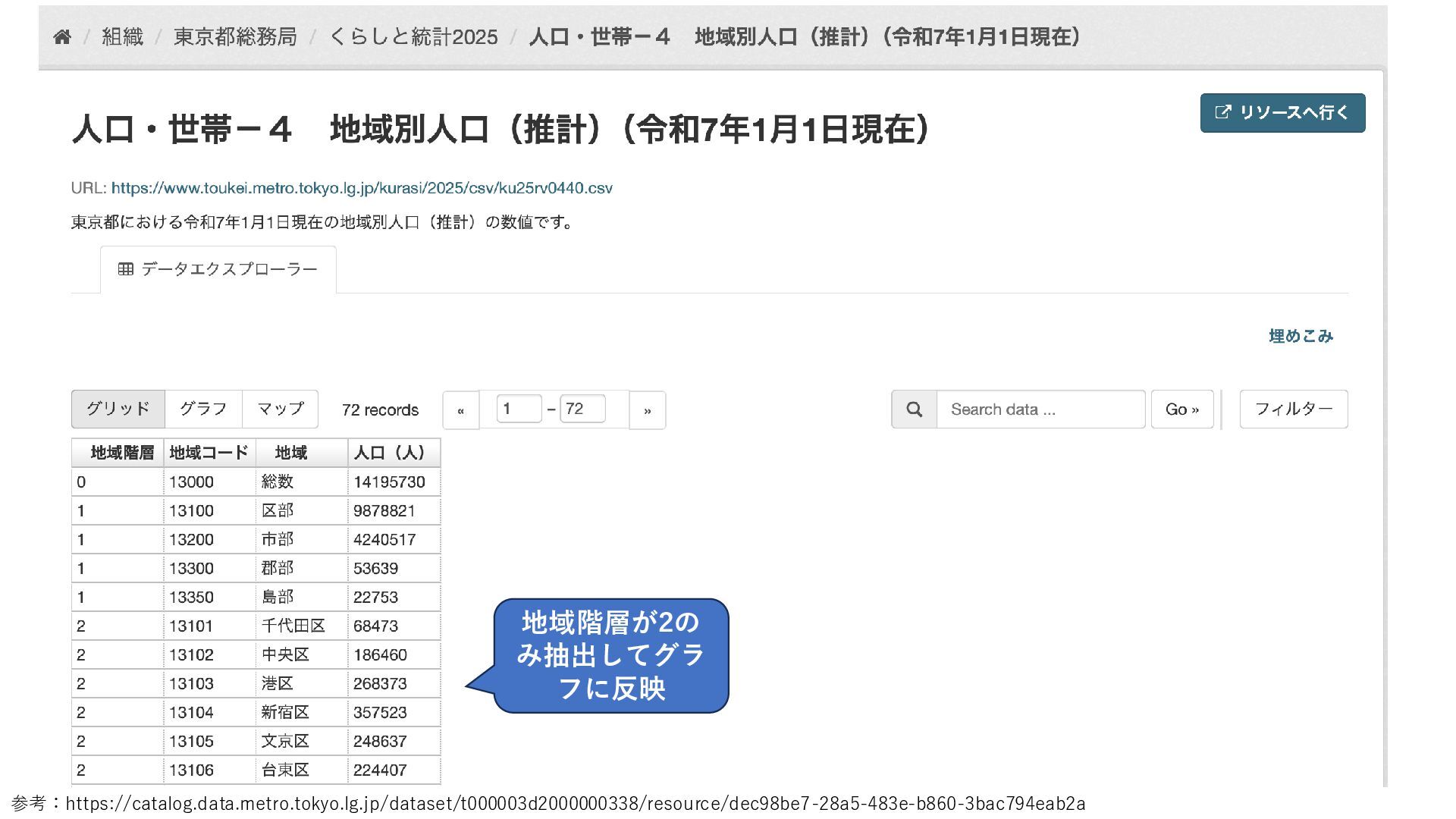The height and width of the screenshot is (819, 1456).
Task: Click the starting record number field
Action: pyautogui.click(x=519, y=409)
